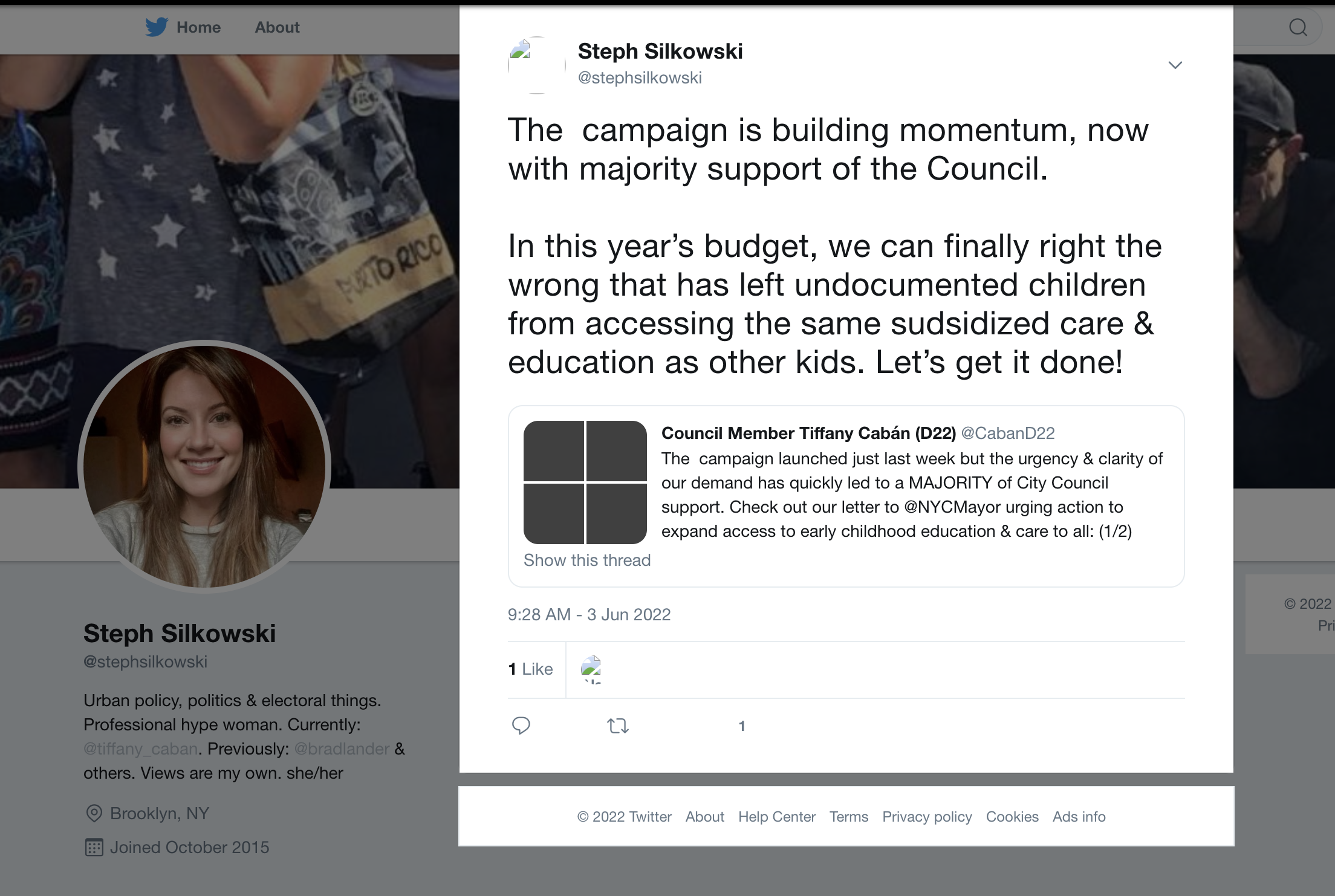Image resolution: width=1335 pixels, height=896 pixels.
Task: Click the Twitter bird logo
Action: pyautogui.click(x=157, y=27)
